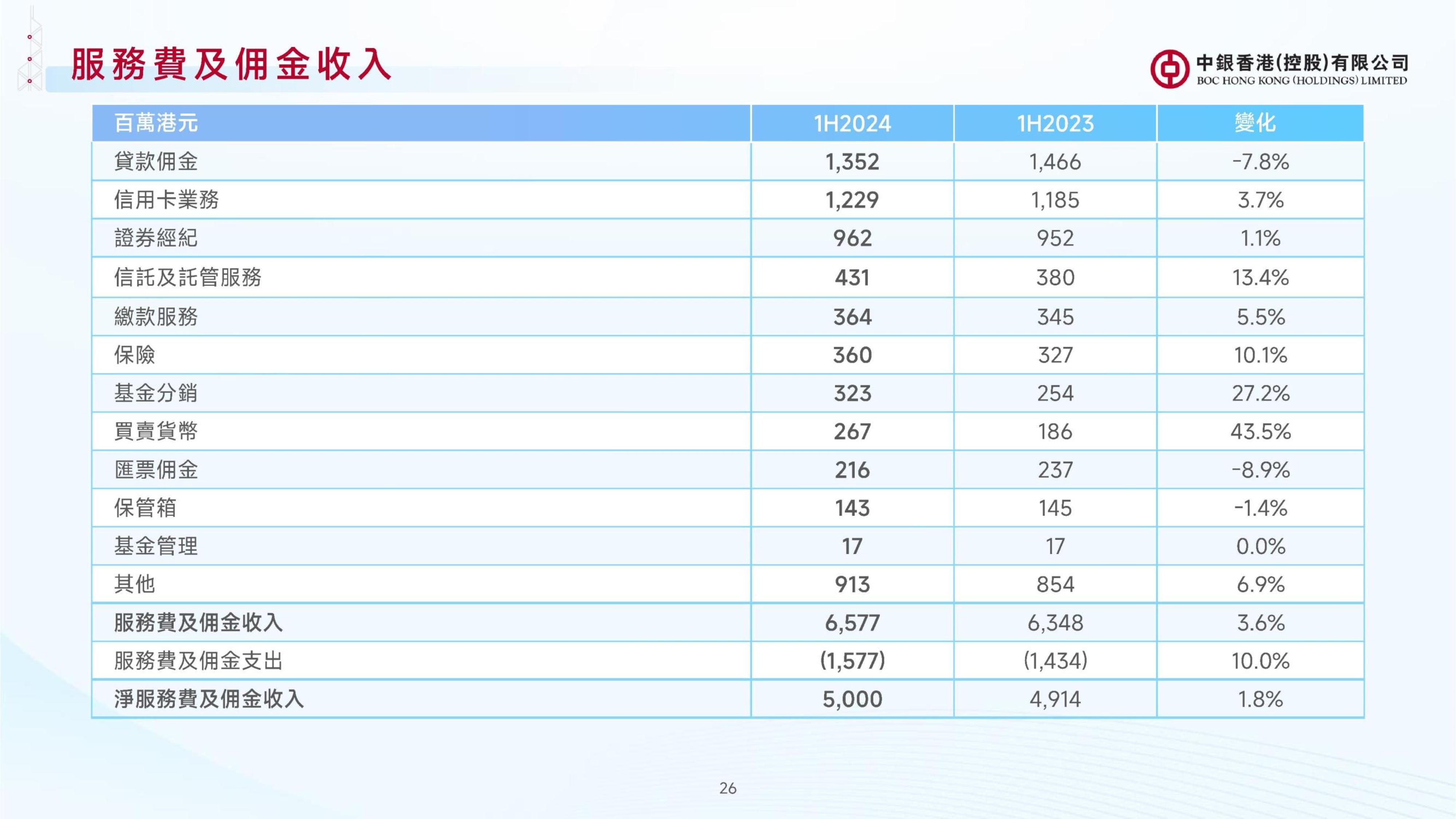
Task: Select the 基金管理 row label
Action: pyautogui.click(x=156, y=546)
